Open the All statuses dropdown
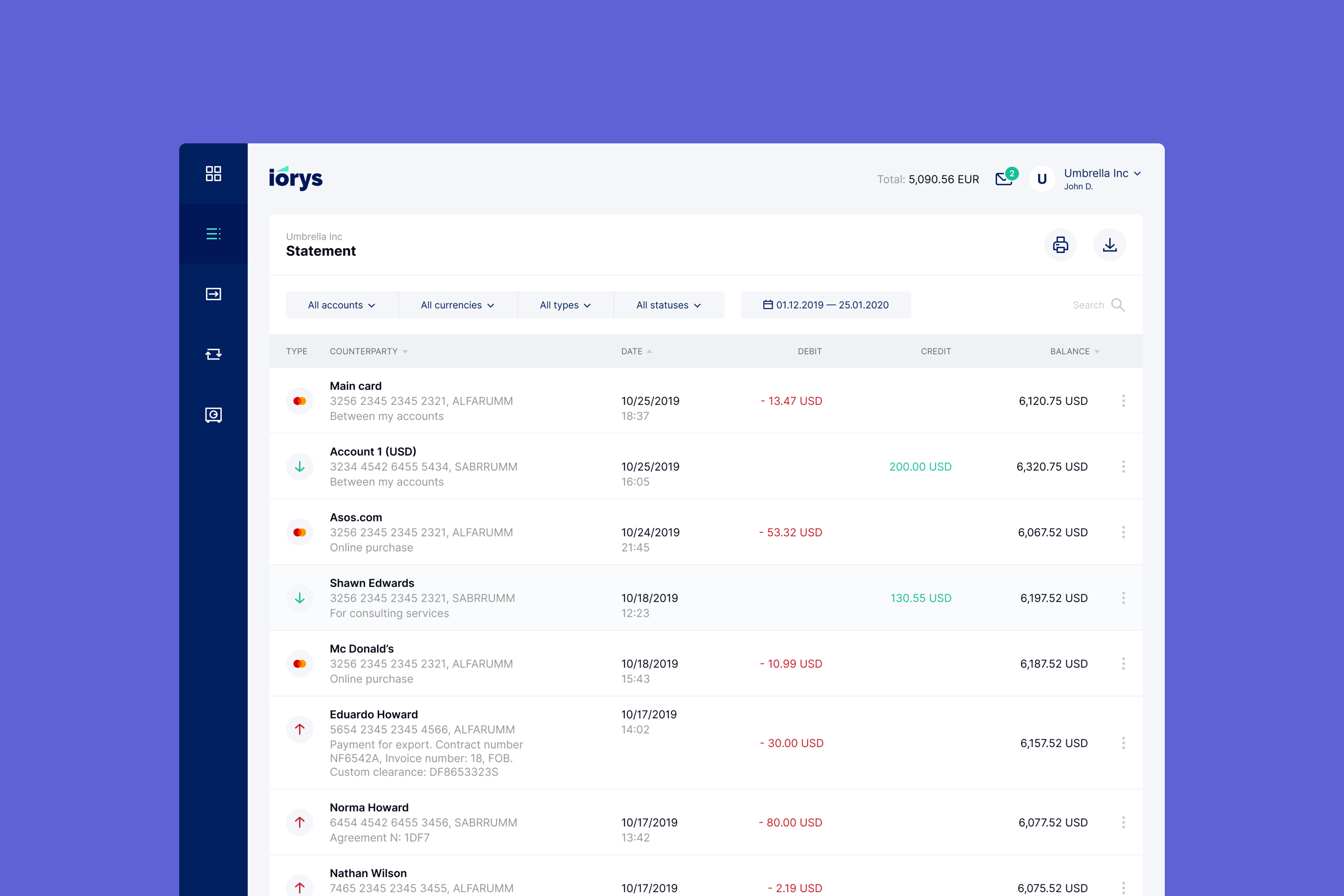1344x896 pixels. [x=669, y=305]
